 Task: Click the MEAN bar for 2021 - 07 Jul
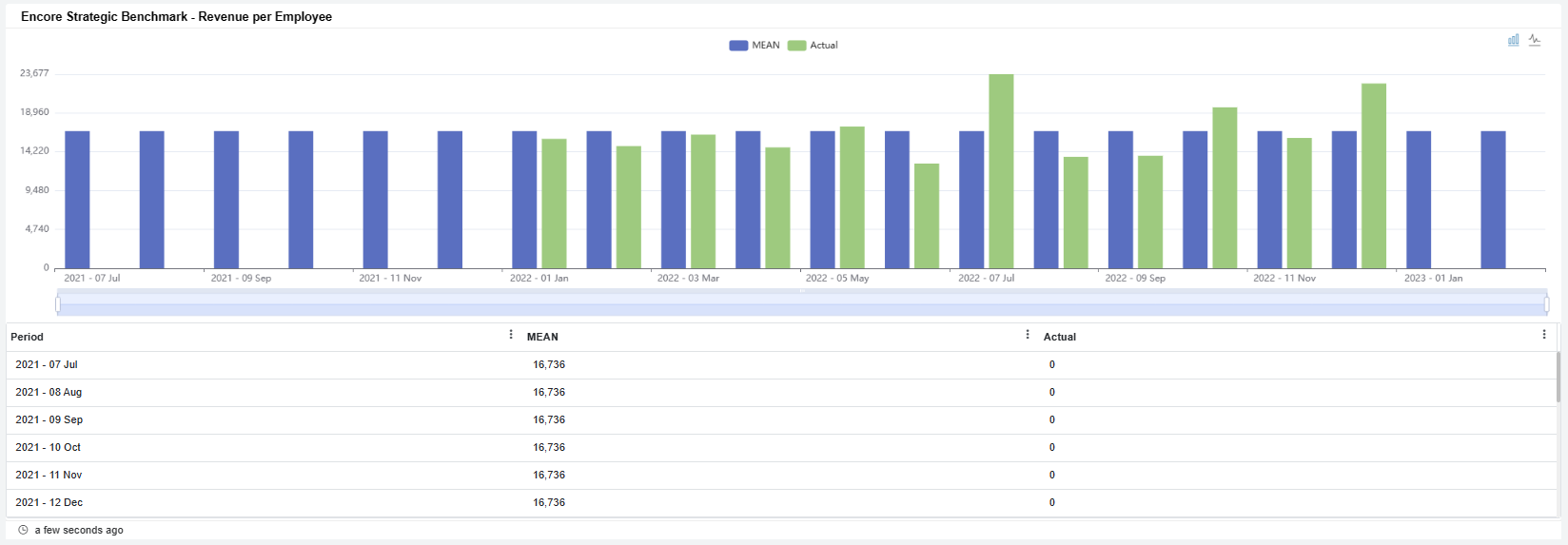(77, 200)
